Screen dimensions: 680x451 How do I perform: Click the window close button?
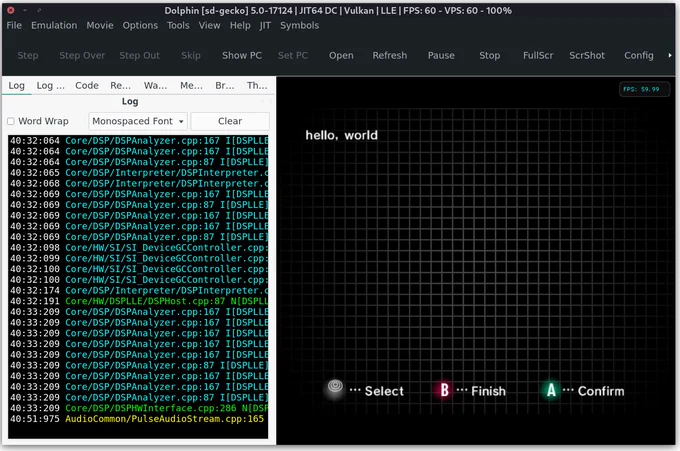coord(11,10)
